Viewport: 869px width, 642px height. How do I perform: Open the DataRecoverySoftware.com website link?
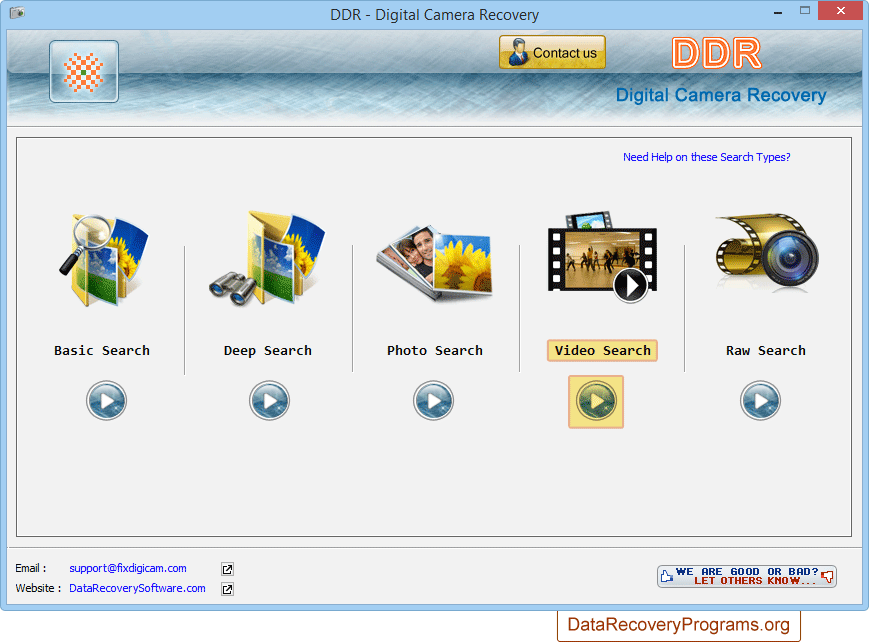coord(137,588)
